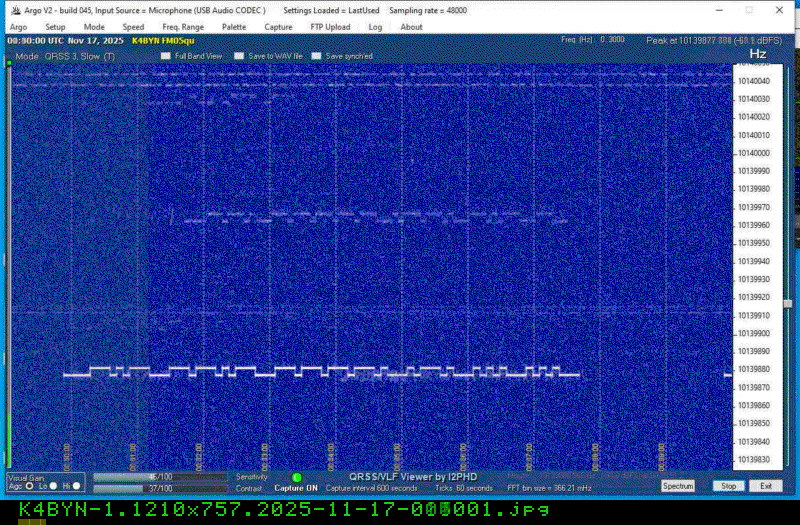This screenshot has height=525, width=800.
Task: Click the Spectrum button
Action: click(678, 486)
